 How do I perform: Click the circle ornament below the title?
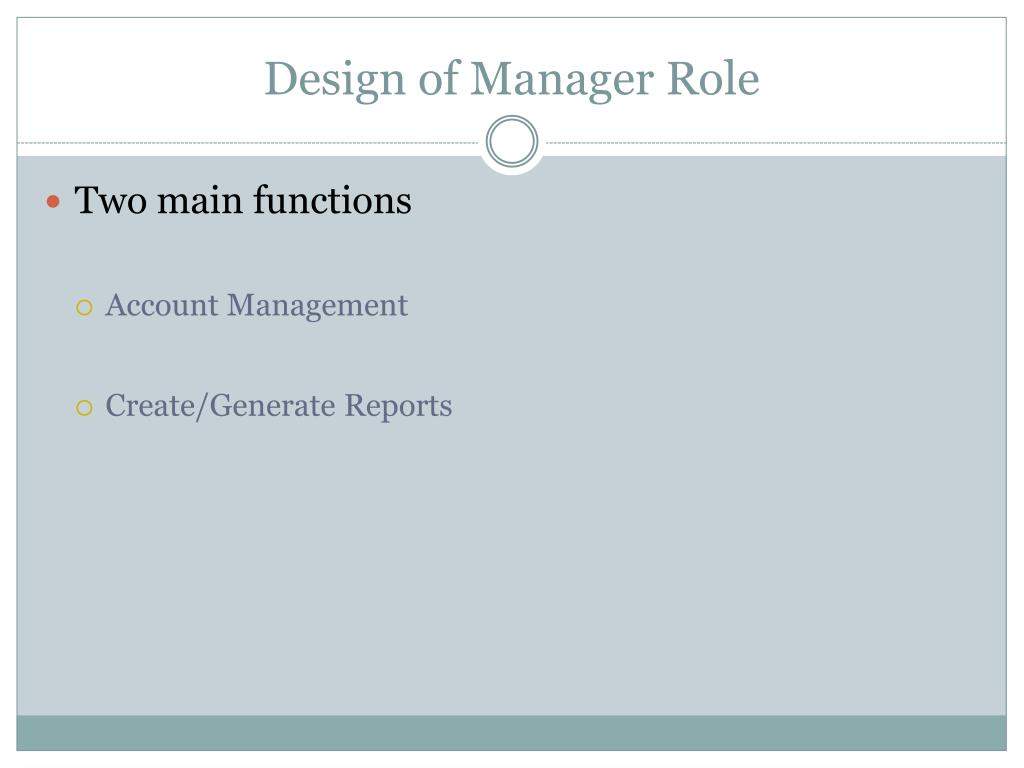512,142
